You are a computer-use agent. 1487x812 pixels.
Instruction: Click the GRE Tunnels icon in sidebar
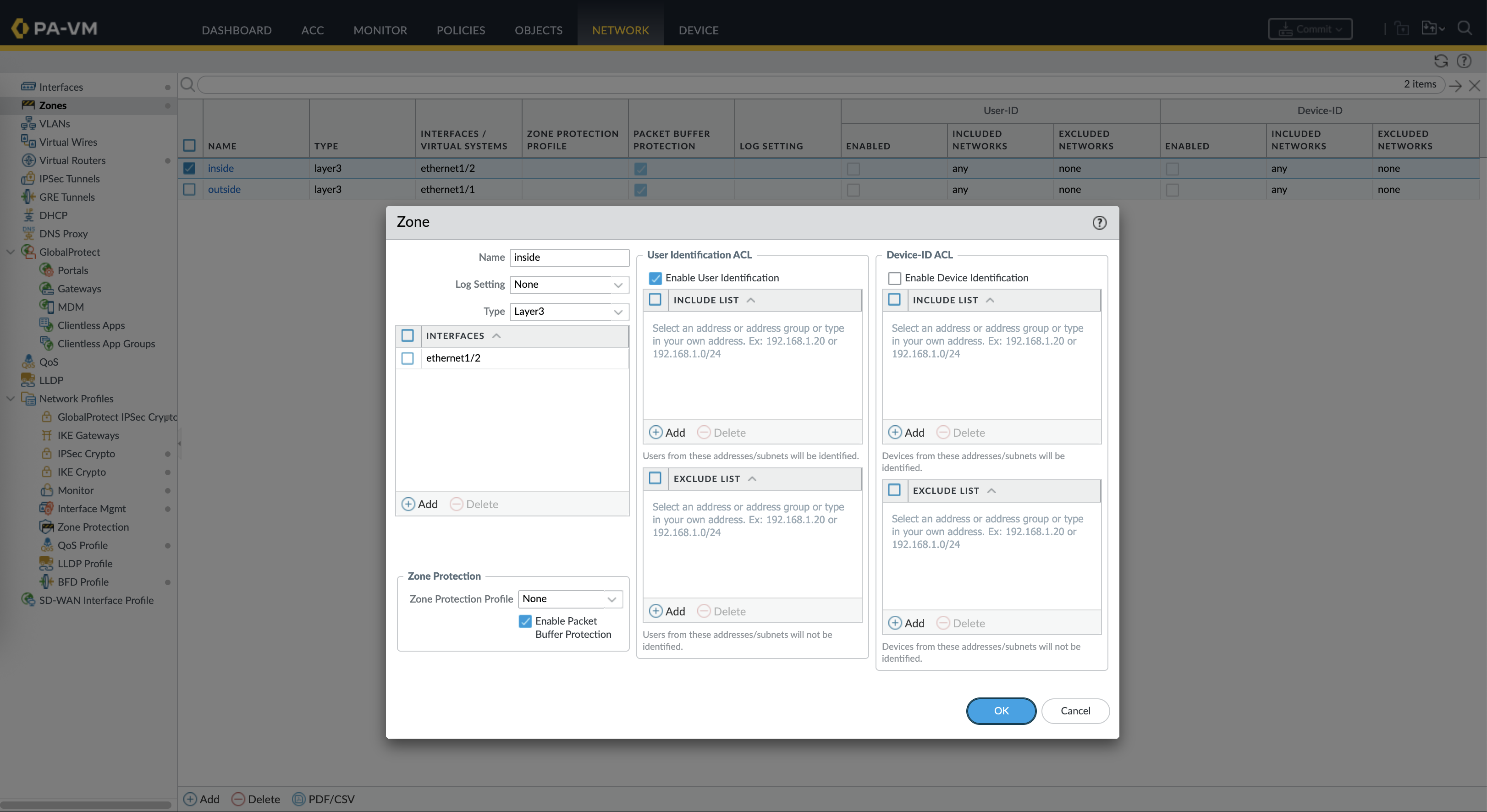point(28,197)
